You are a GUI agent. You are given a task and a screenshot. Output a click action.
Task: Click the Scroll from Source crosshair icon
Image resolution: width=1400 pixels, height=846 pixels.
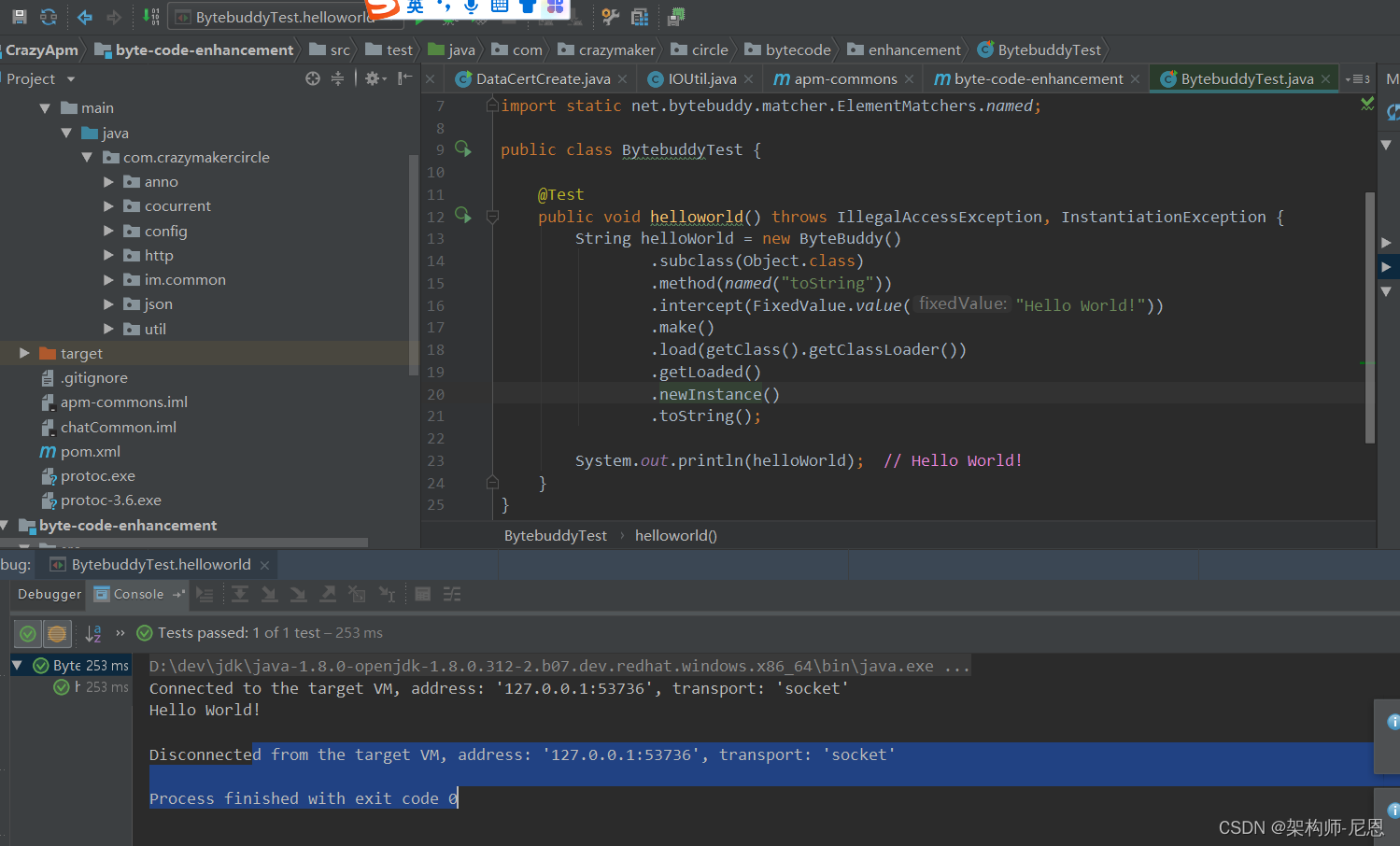coord(313,78)
